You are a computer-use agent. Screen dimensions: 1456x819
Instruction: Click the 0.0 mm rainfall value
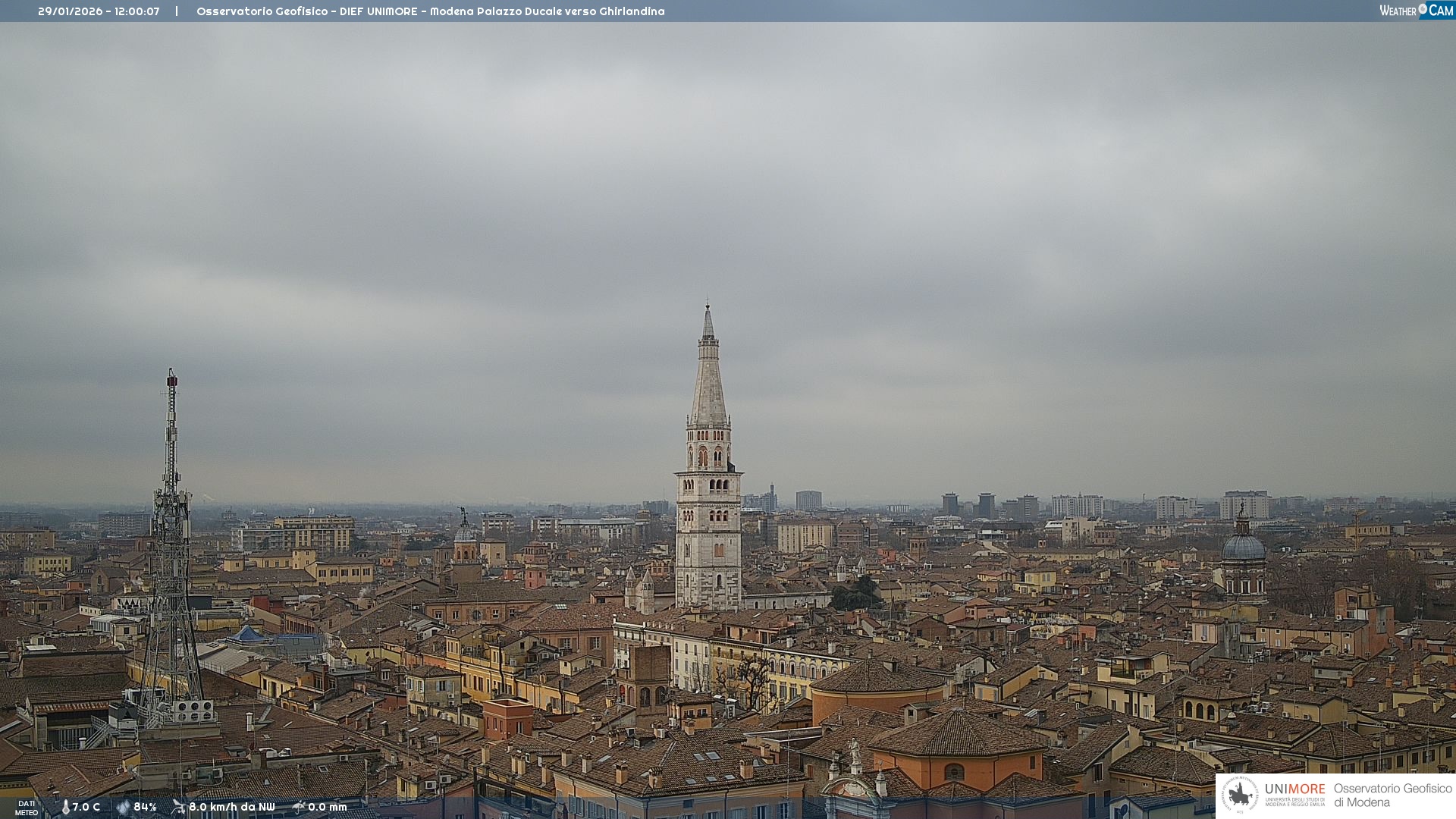tap(328, 807)
